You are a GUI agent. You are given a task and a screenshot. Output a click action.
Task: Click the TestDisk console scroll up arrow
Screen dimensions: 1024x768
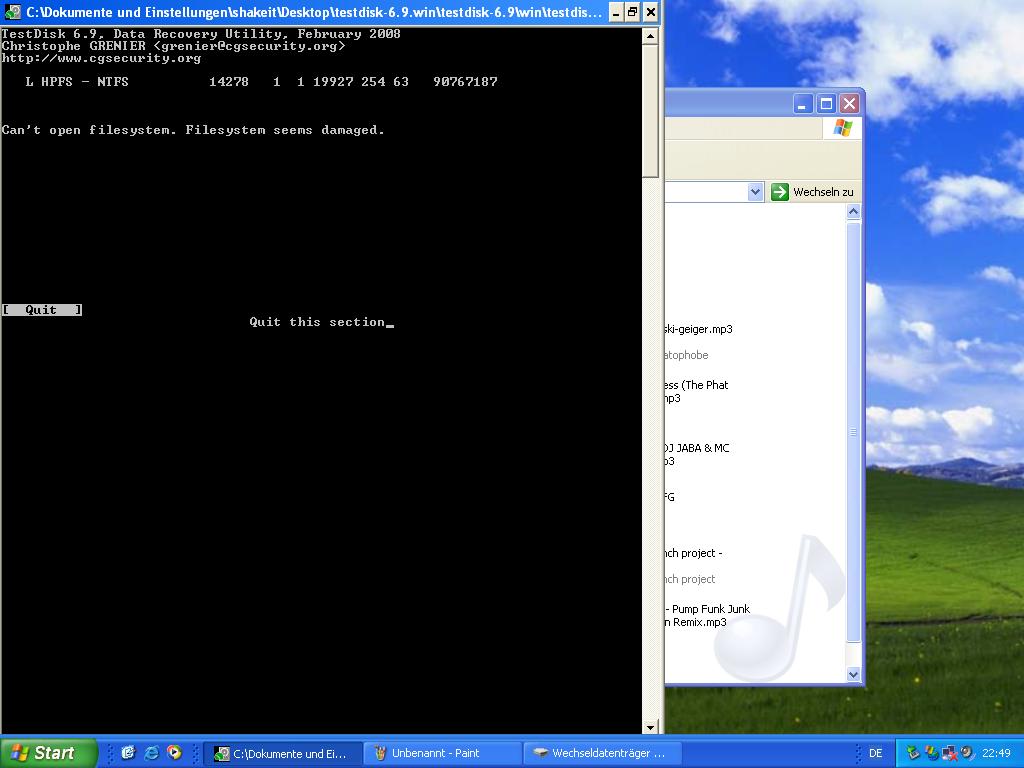(650, 37)
